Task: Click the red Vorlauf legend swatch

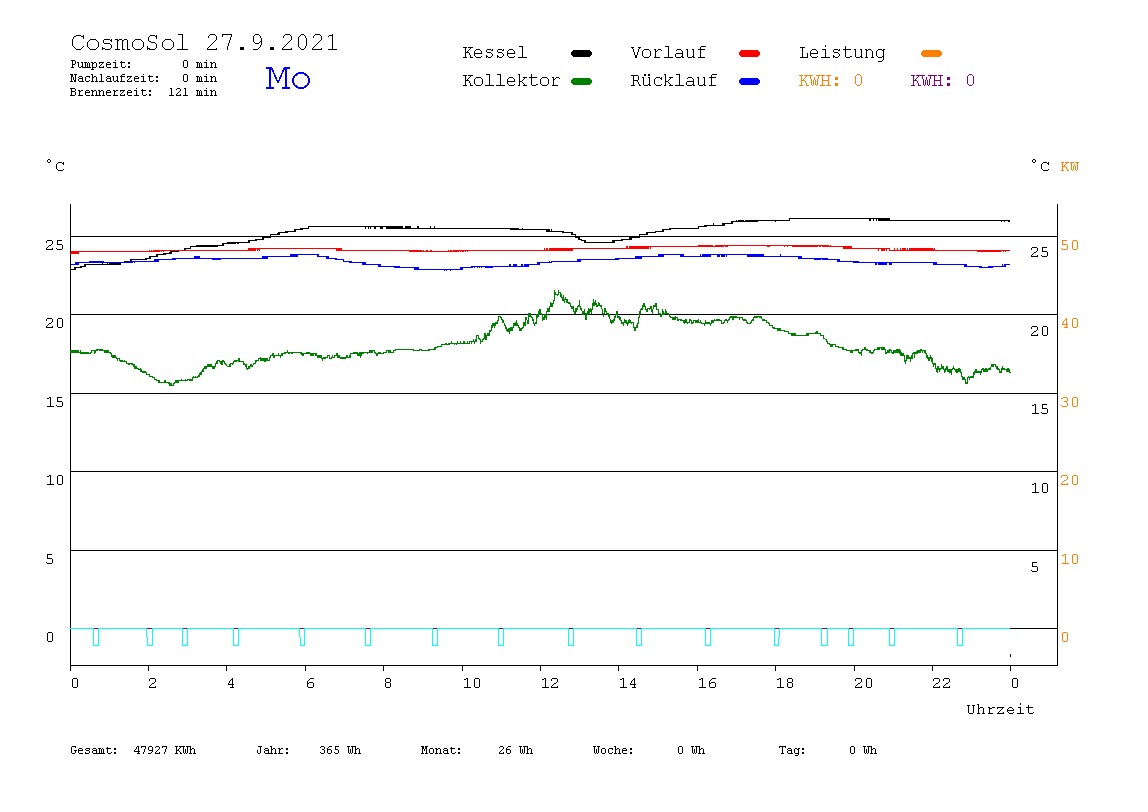Action: click(x=749, y=53)
